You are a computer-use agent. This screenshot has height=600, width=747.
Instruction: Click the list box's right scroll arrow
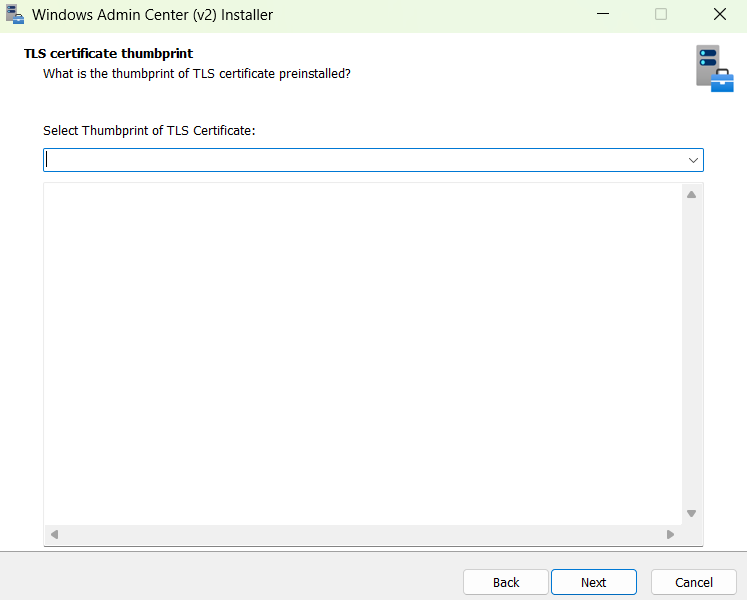[x=670, y=535]
